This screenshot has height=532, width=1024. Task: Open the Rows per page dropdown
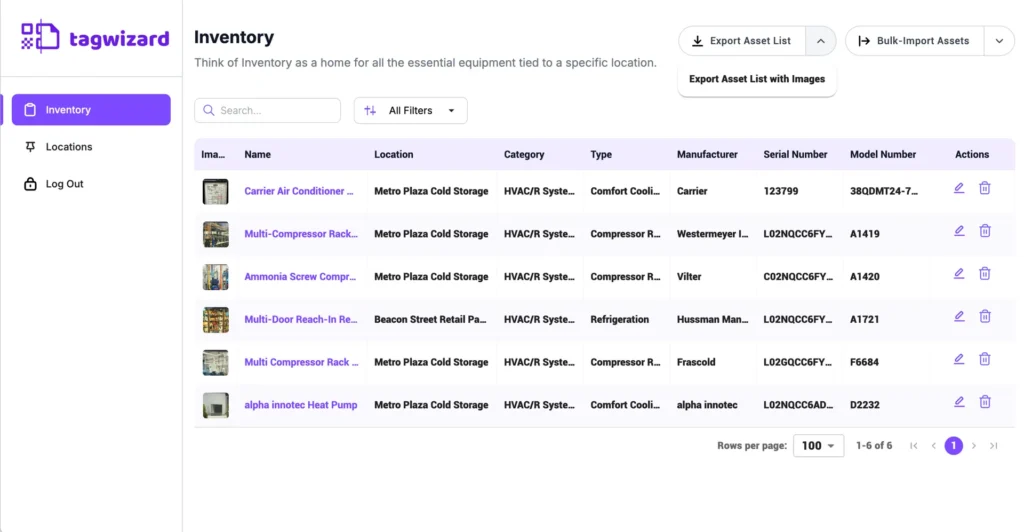818,446
